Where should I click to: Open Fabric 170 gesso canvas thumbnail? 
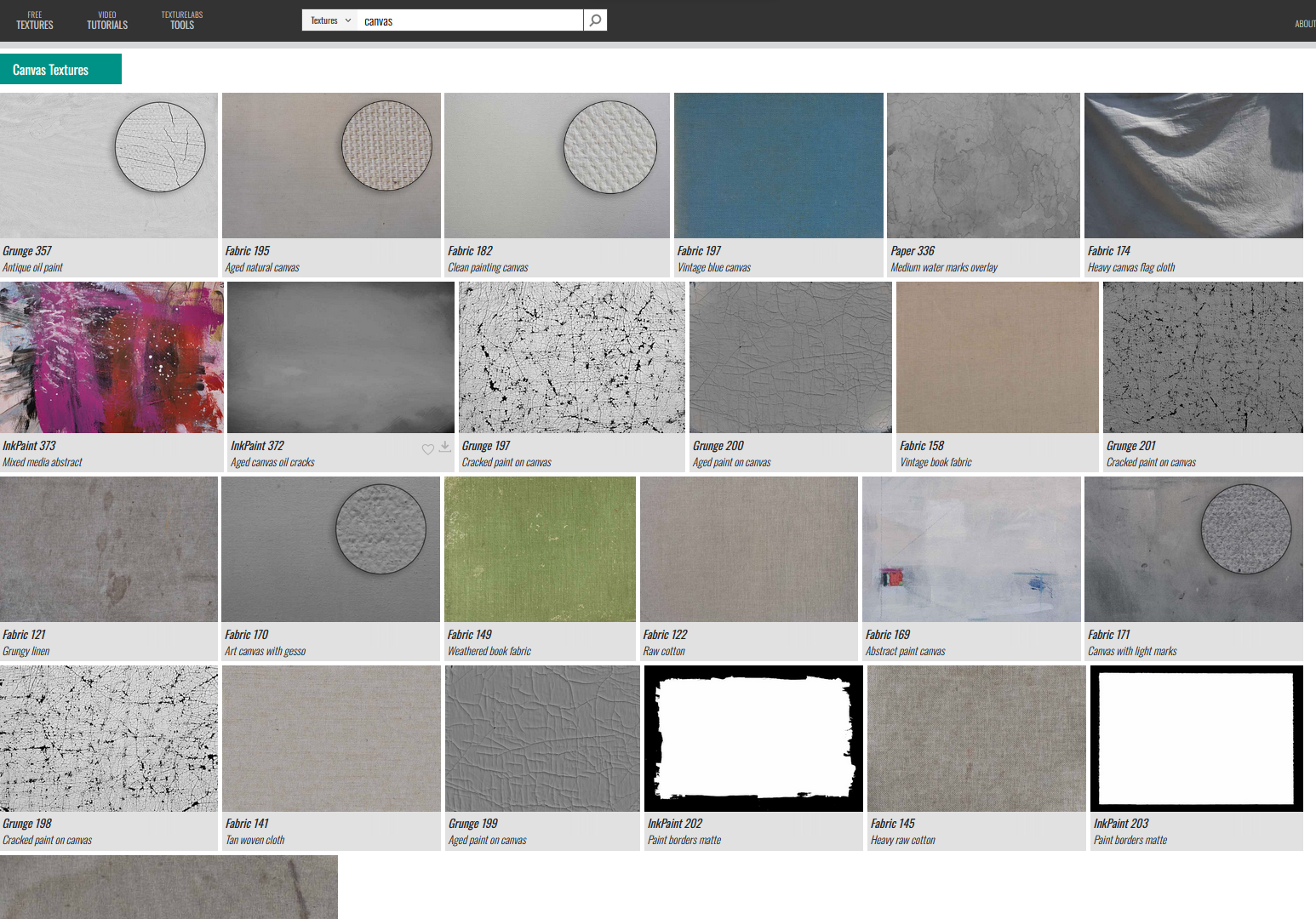coord(330,549)
